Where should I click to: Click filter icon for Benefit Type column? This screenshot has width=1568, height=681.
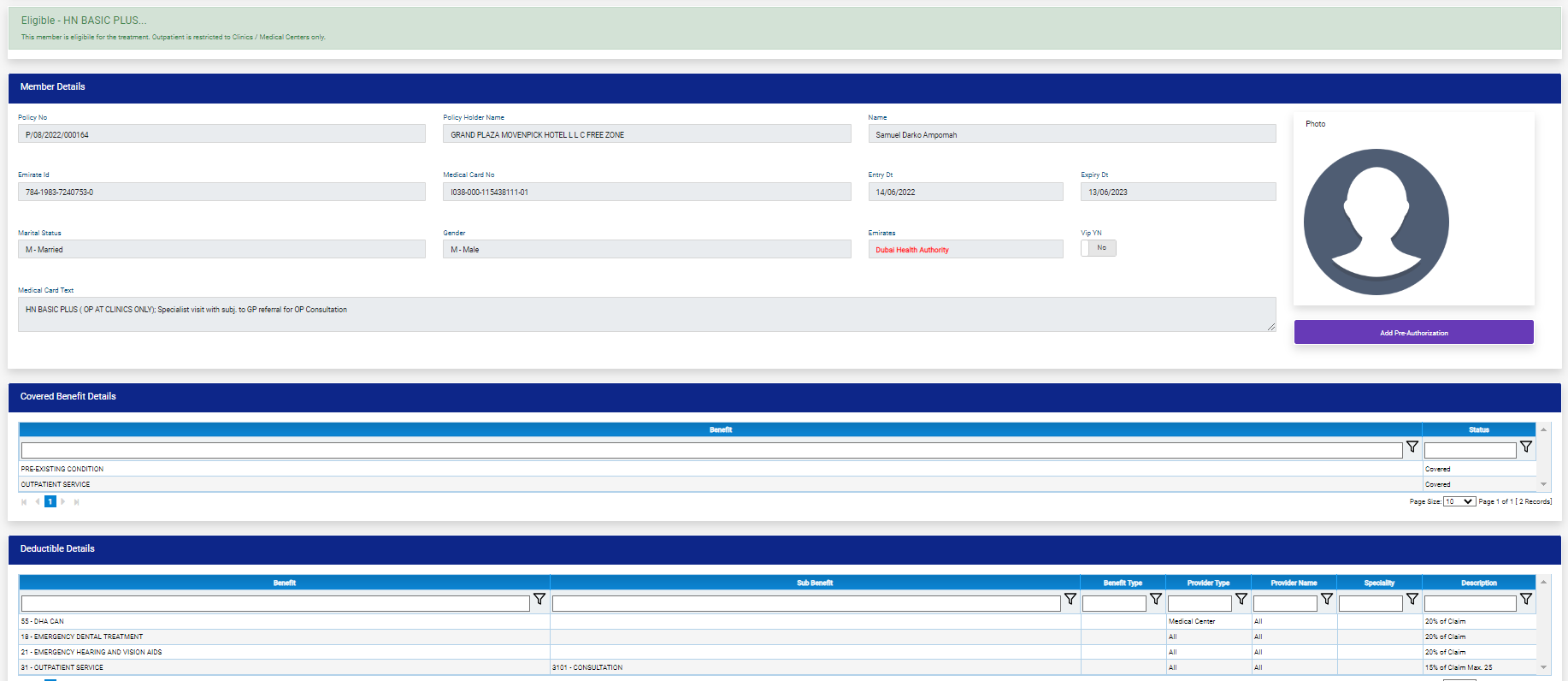[1155, 600]
